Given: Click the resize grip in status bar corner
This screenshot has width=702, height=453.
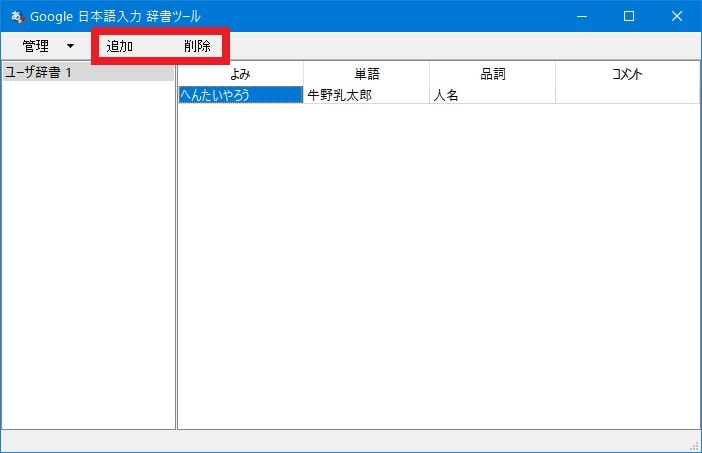Looking at the screenshot, I should tap(694, 445).
